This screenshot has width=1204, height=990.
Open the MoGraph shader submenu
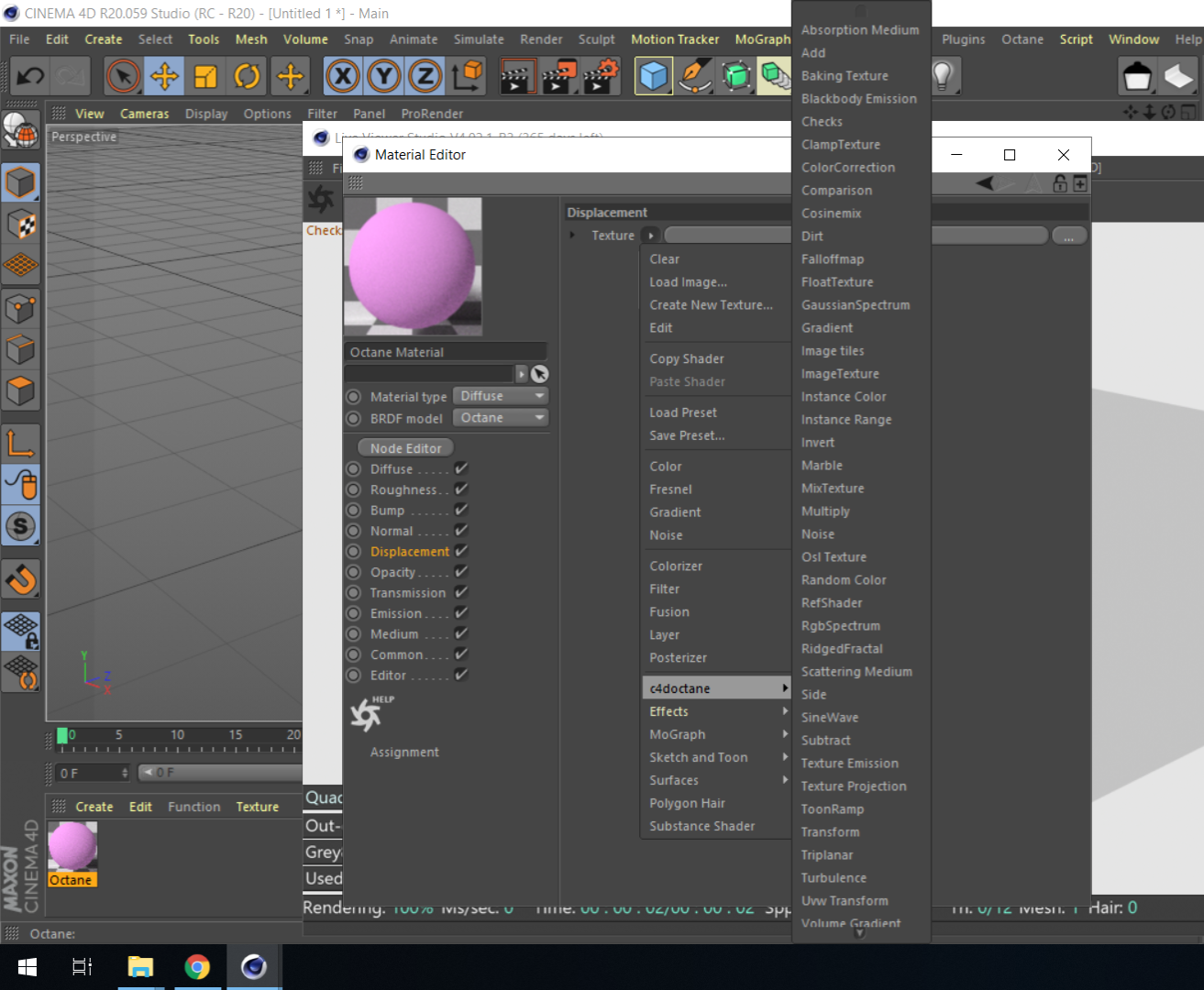pos(715,734)
